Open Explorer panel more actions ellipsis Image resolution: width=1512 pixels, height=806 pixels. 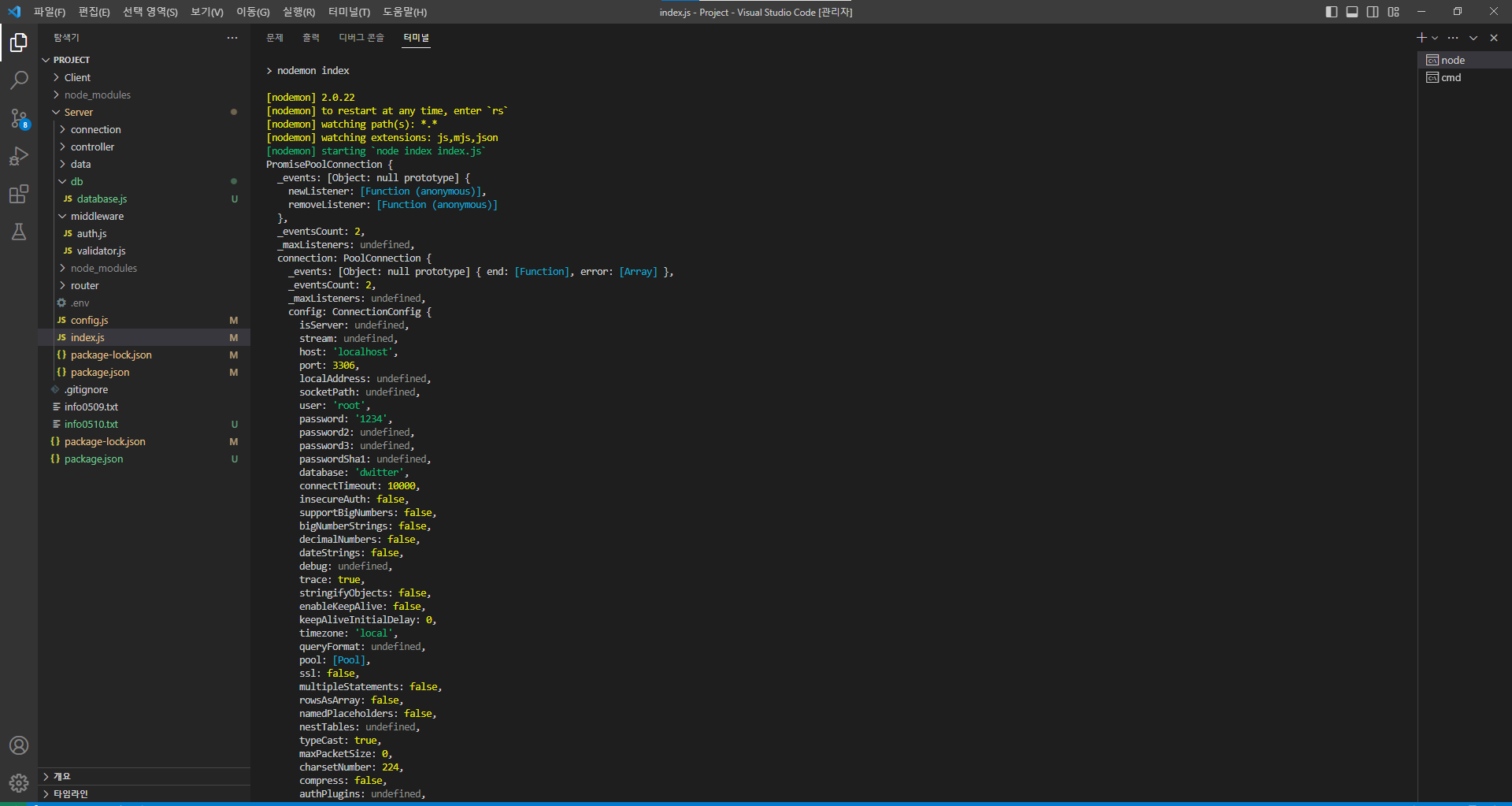[x=232, y=38]
